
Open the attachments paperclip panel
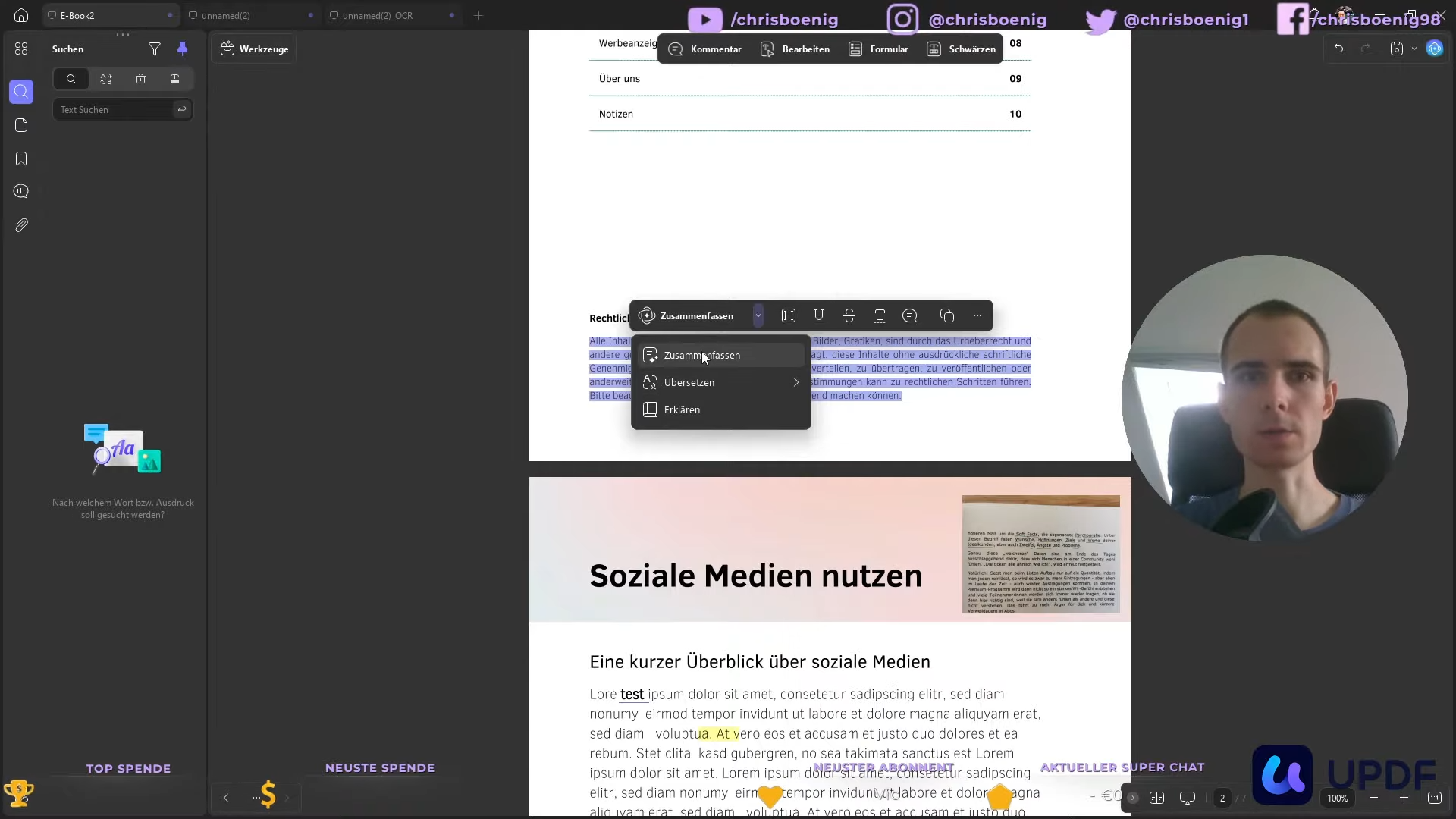click(x=21, y=225)
